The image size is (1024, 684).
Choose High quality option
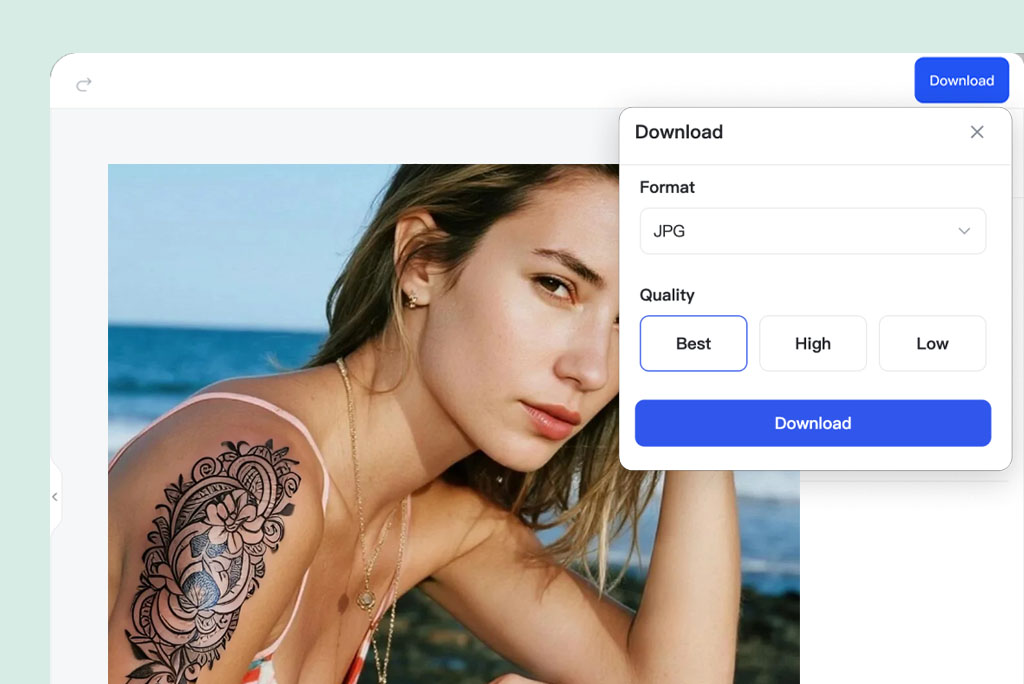click(813, 344)
